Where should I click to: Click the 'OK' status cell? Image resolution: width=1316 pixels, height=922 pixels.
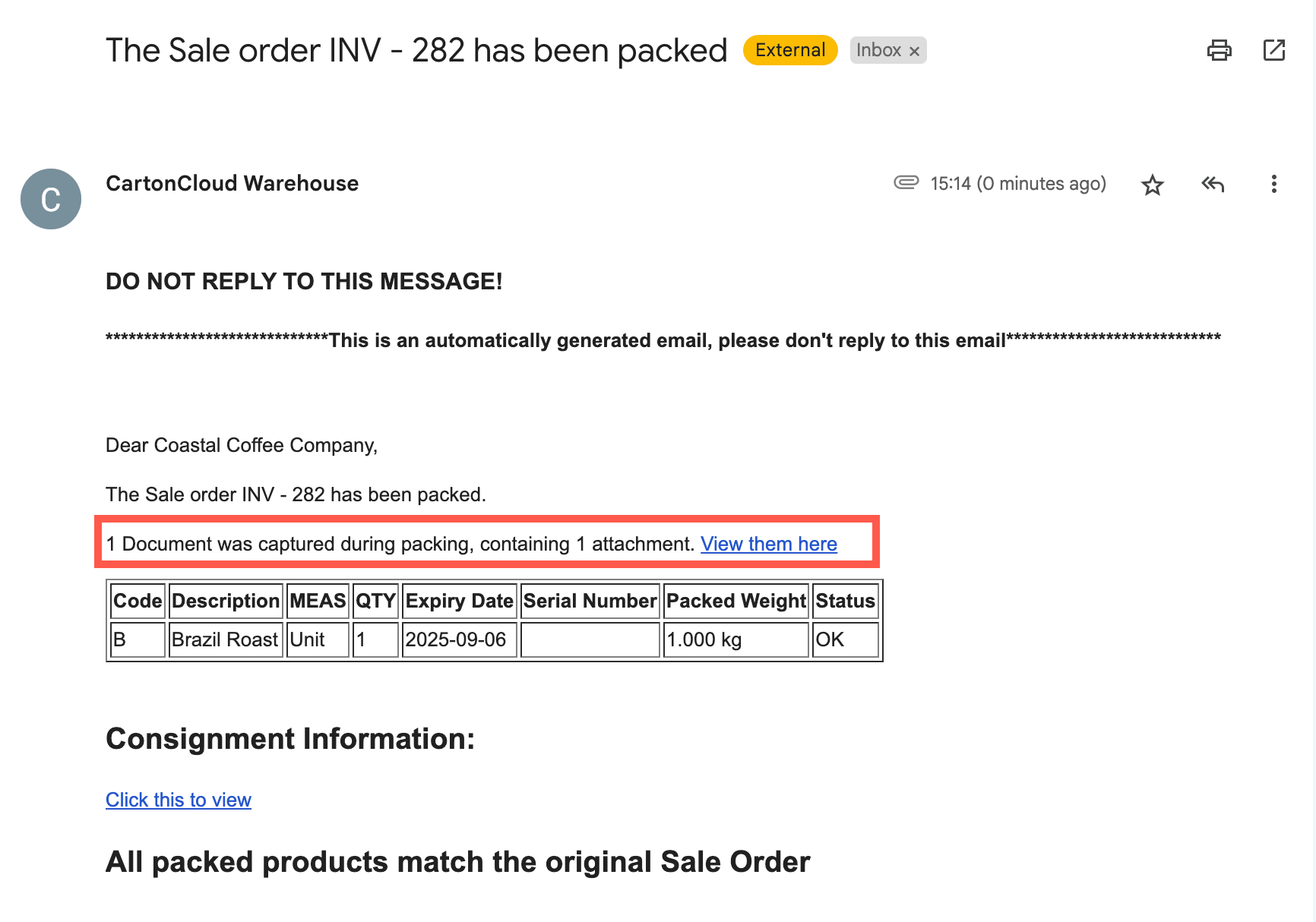(x=830, y=639)
